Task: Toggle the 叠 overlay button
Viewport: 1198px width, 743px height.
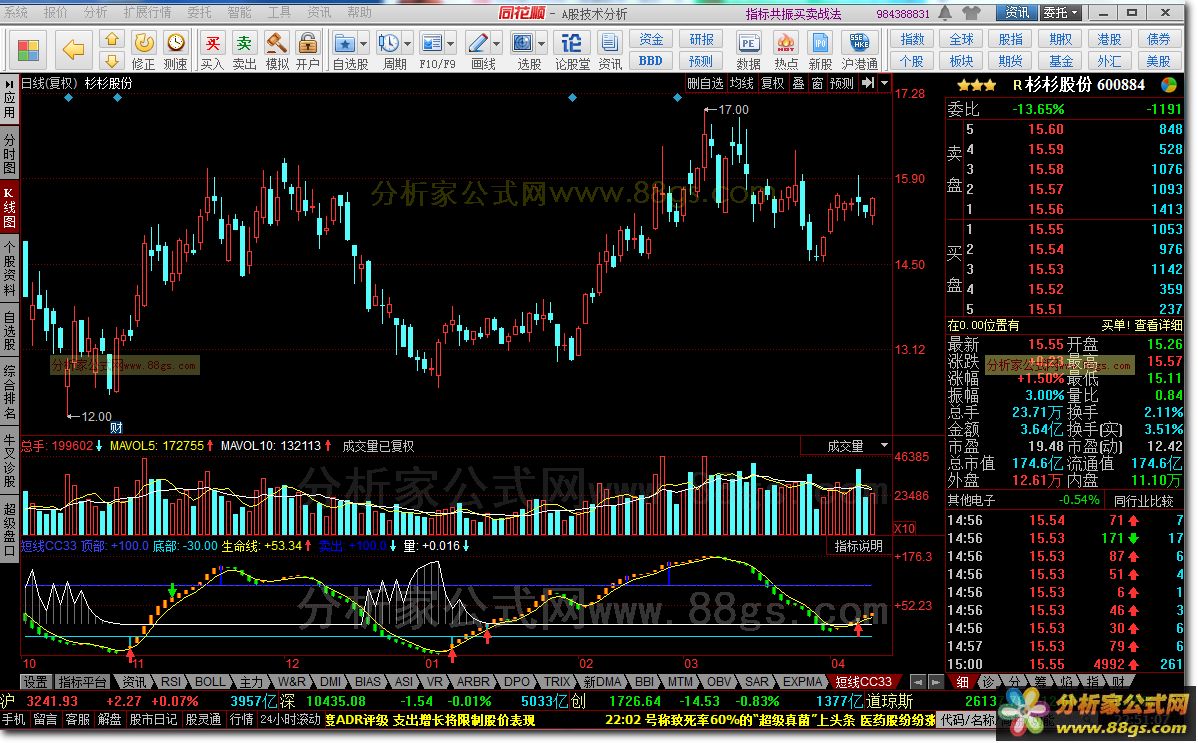Action: (x=798, y=83)
